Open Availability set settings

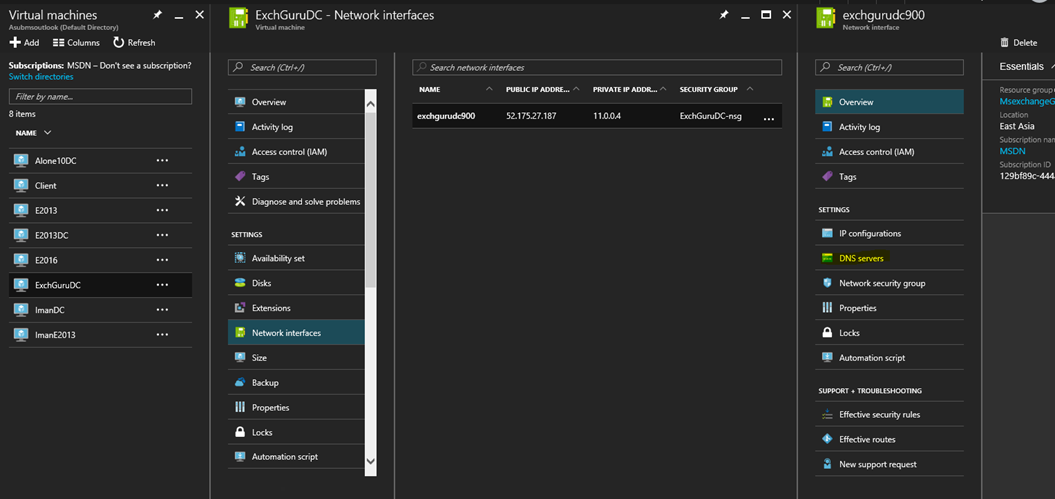click(296, 258)
